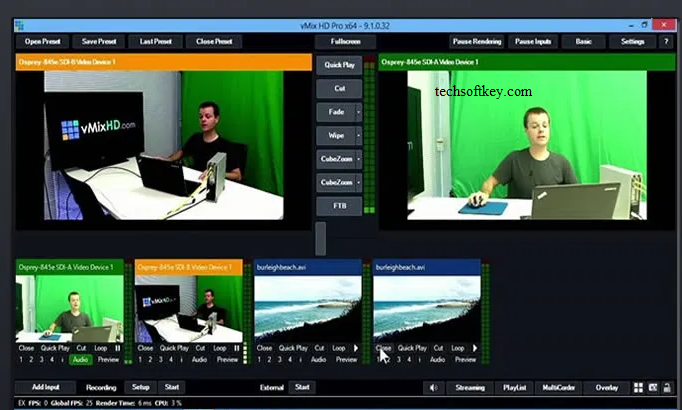
Task: Expand the Fade transition dropdown arrow
Action: coord(358,112)
